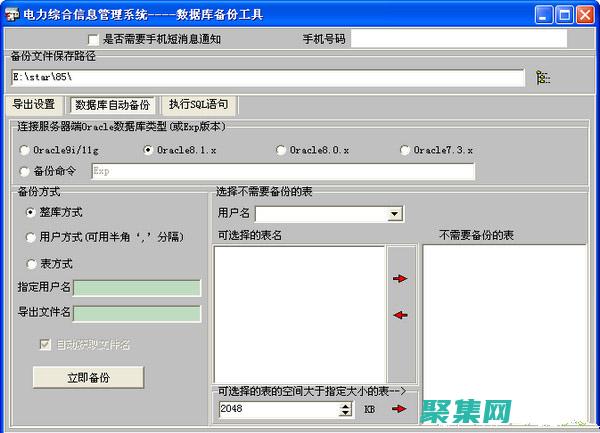Enable the SMS notification checkbox

pyautogui.click(x=94, y=39)
